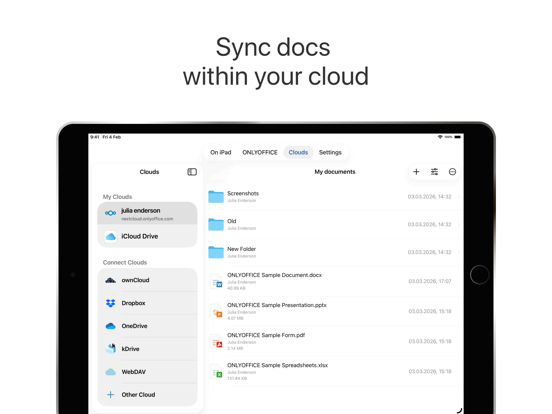Open the New Folder name
Viewport: 552px width, 414px height.
pyautogui.click(x=242, y=249)
